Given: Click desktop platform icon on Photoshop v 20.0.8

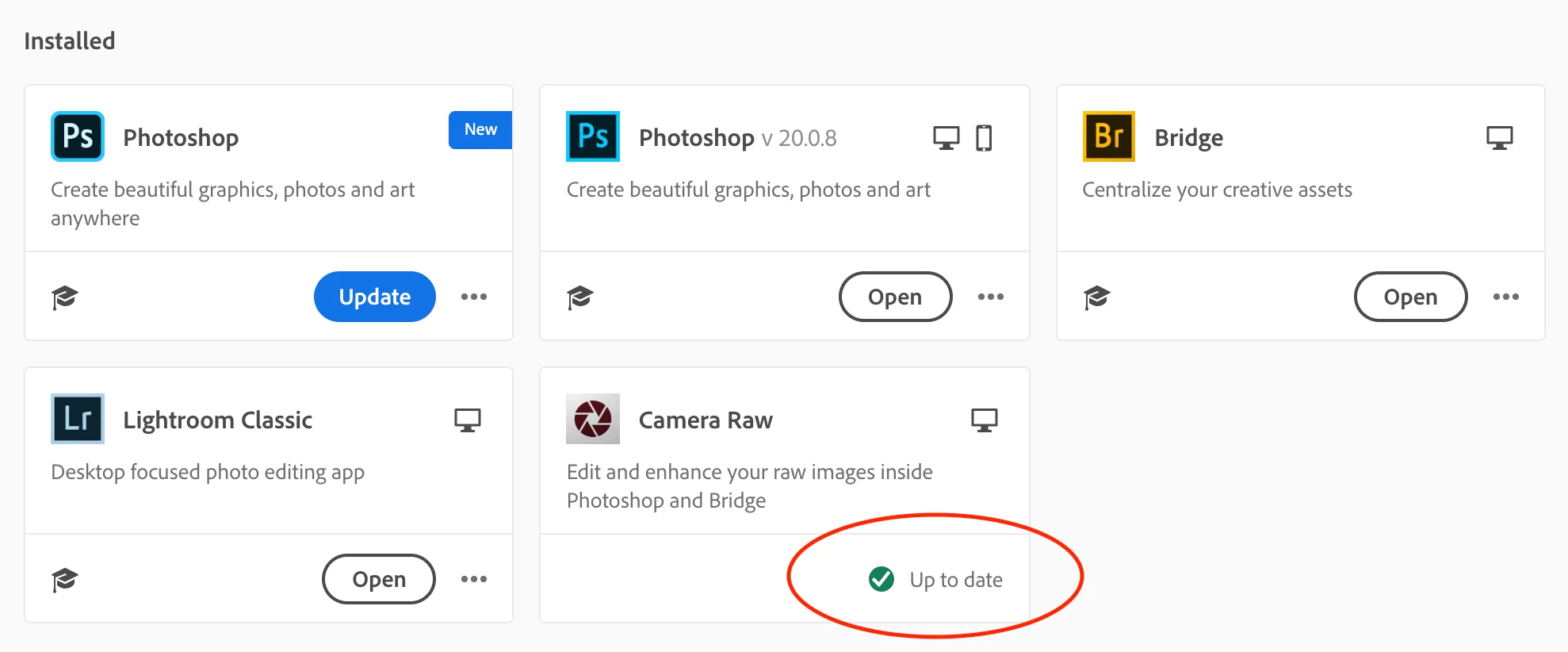Looking at the screenshot, I should [x=947, y=138].
